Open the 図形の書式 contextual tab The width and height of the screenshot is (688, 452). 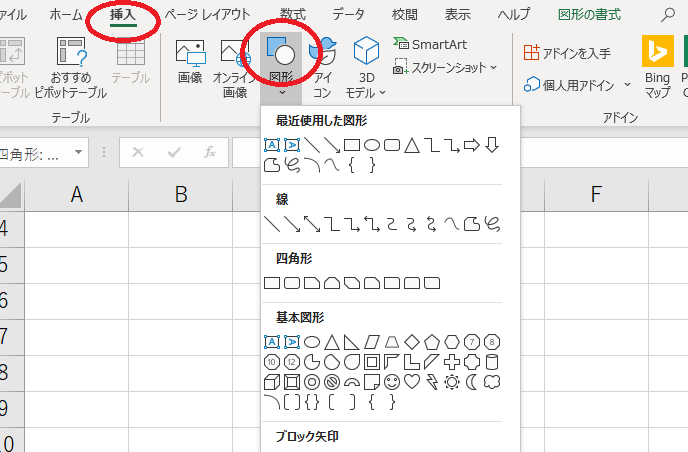coord(589,14)
